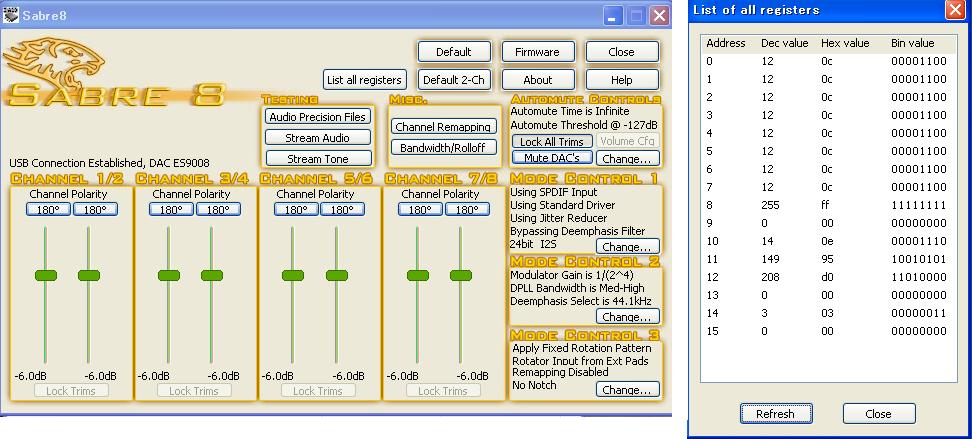Click the Stream Tone button
Screen dimensions: 972x439
[x=318, y=159]
